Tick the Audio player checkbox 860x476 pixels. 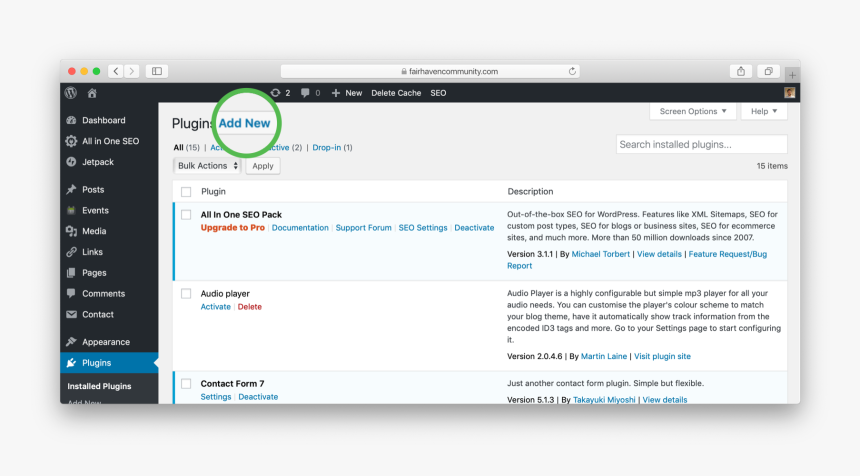point(186,294)
